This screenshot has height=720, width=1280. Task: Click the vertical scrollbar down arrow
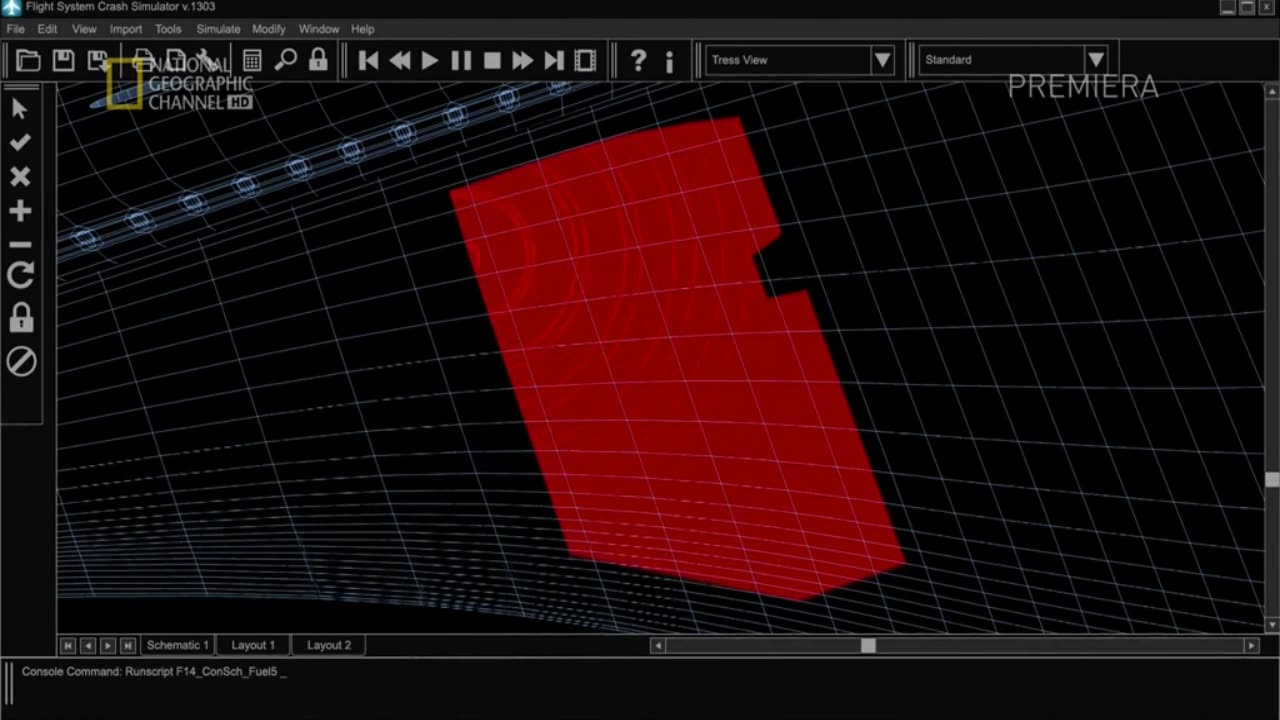point(1272,625)
